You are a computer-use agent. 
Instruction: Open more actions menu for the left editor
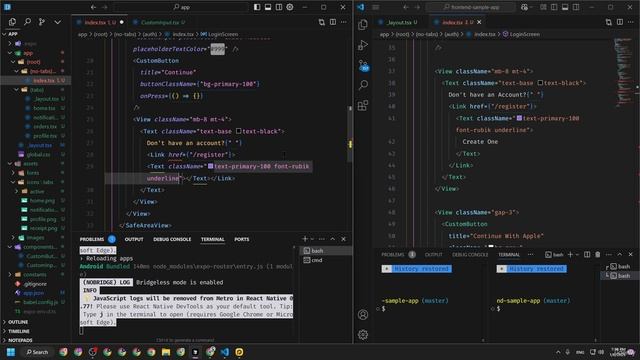[x=344, y=22]
